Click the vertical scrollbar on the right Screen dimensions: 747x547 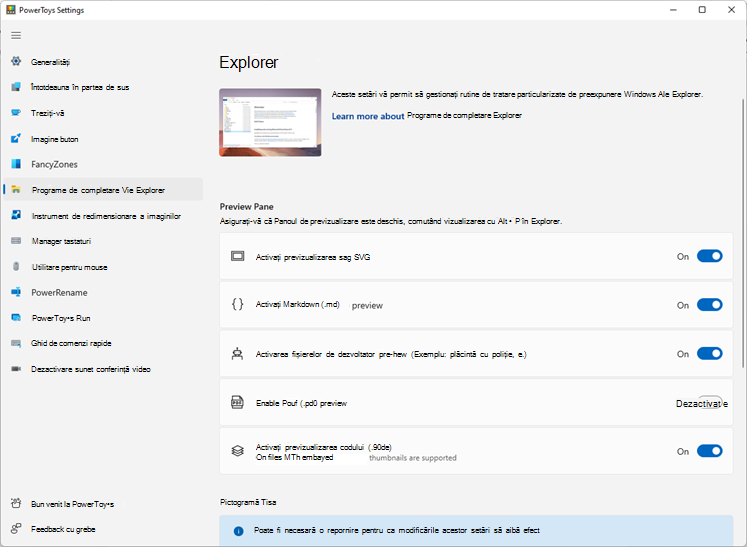(x=743, y=233)
